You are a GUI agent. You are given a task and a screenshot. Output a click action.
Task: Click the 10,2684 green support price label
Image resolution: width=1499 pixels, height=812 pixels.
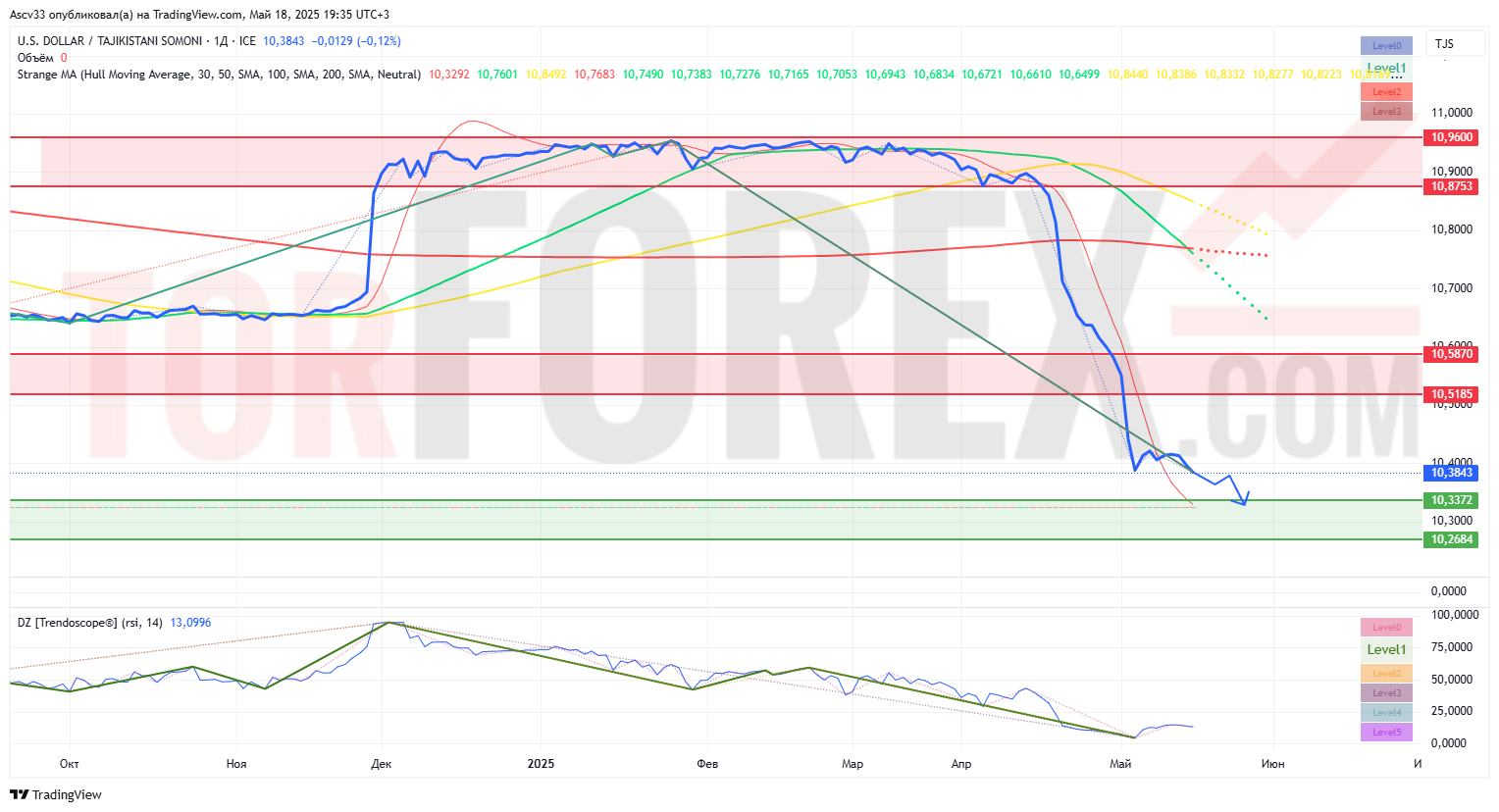[1451, 539]
